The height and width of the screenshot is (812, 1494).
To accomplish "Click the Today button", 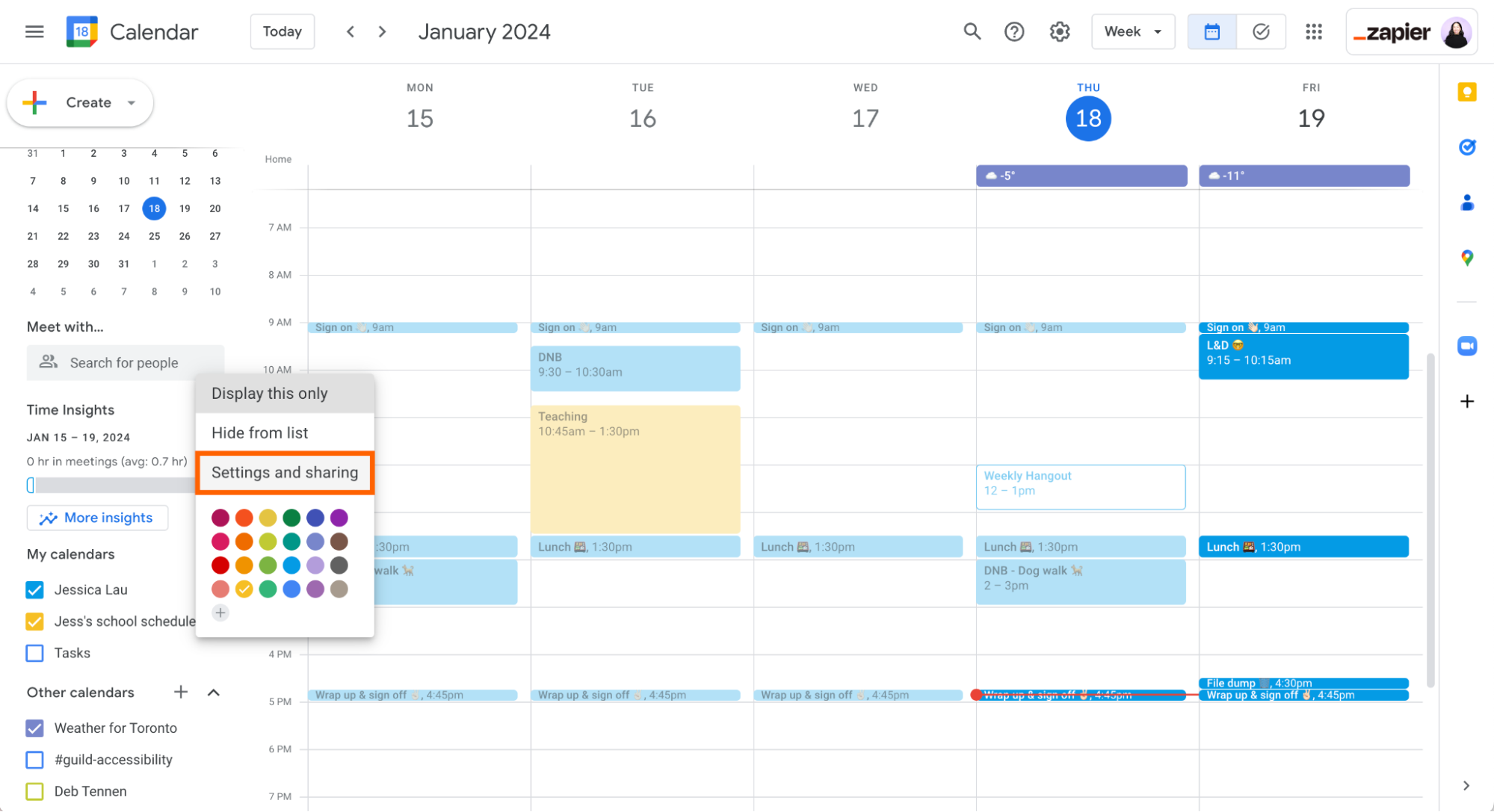I will click(282, 31).
